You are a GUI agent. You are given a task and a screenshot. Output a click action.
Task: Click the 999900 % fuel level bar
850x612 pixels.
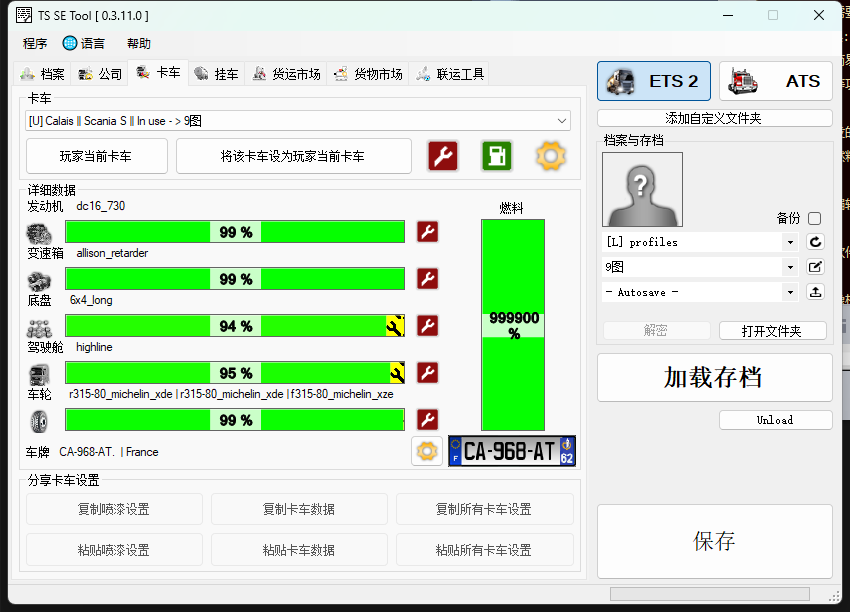tap(513, 325)
